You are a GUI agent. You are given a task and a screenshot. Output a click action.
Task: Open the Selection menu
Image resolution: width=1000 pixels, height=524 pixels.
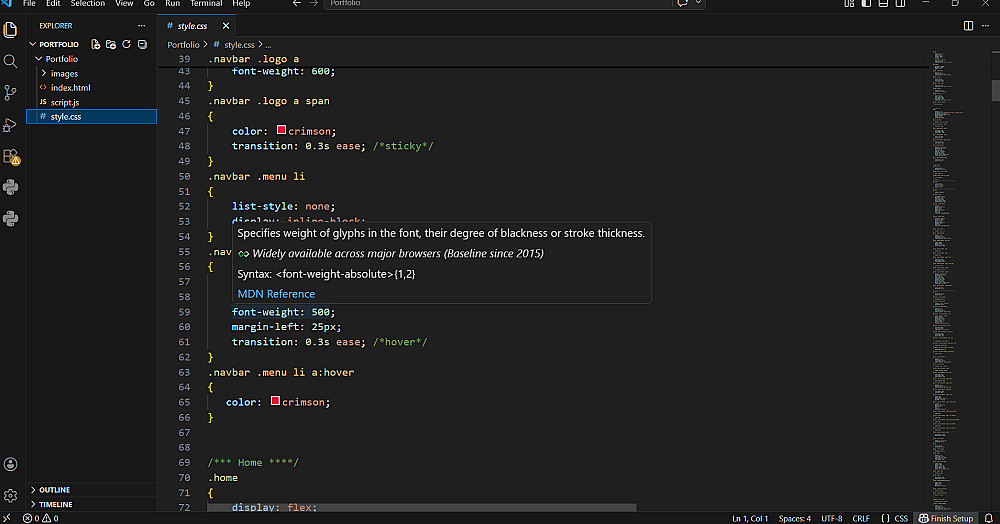[x=87, y=4]
